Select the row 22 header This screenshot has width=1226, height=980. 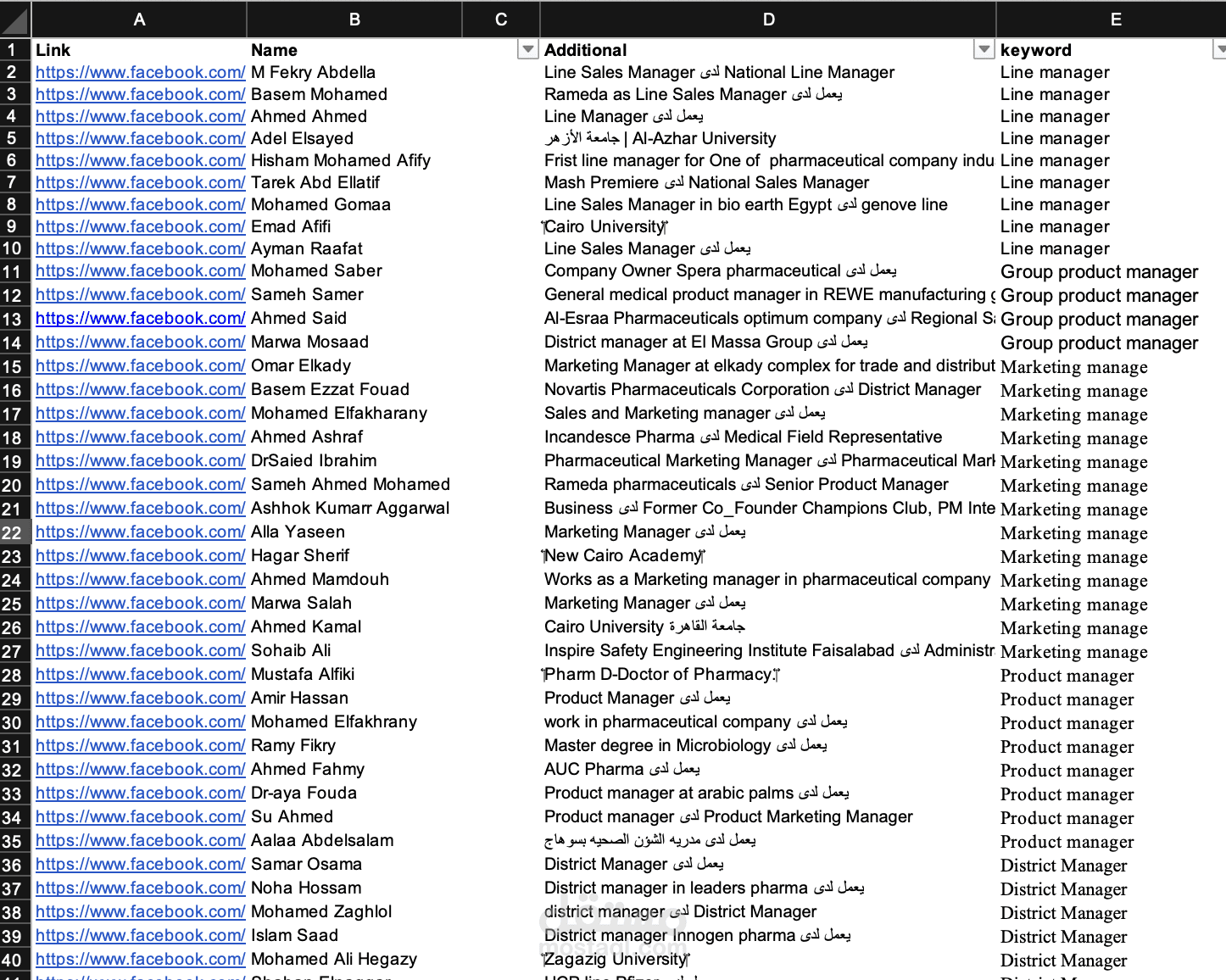(15, 532)
